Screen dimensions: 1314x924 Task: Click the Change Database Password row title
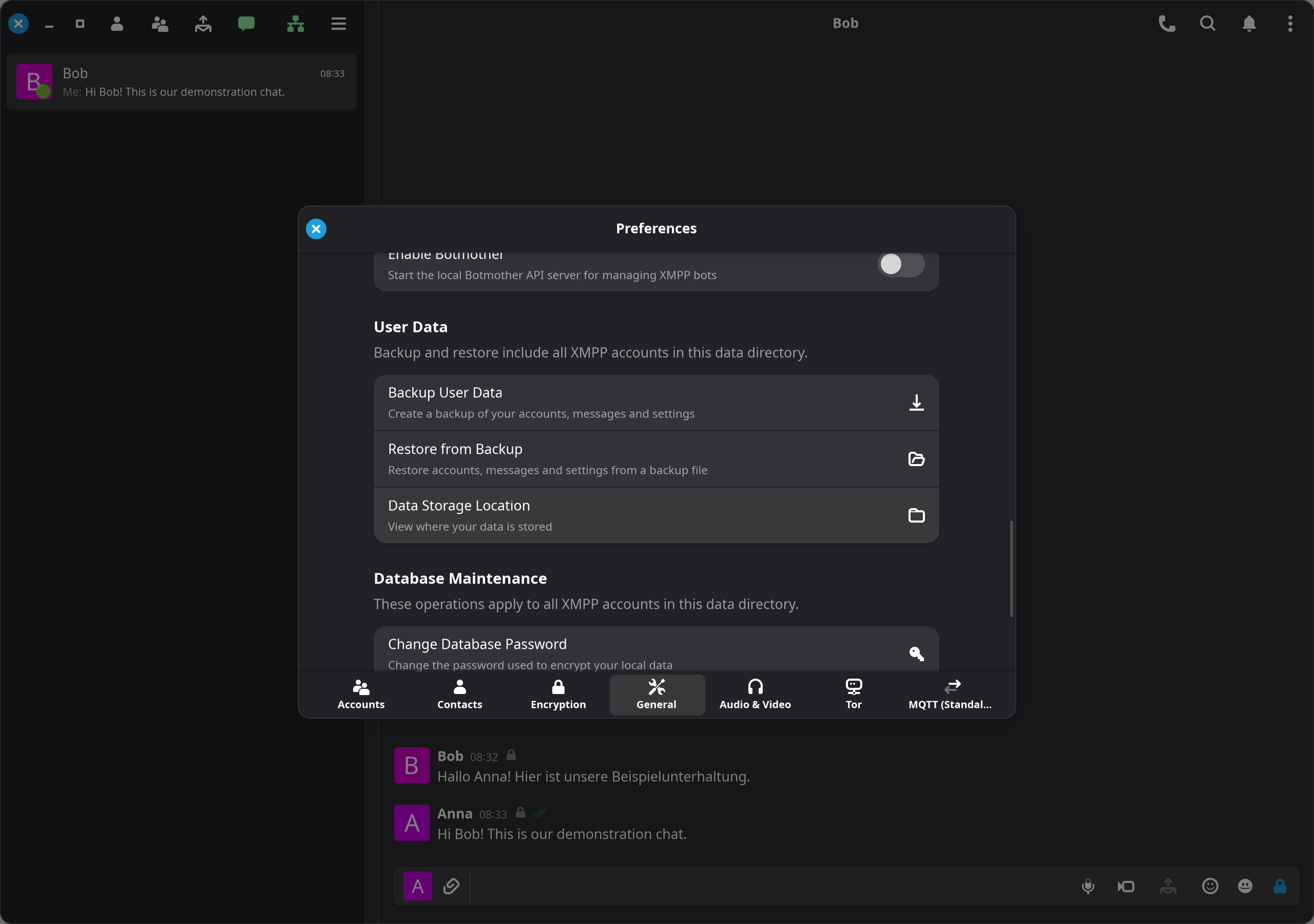pos(477,644)
